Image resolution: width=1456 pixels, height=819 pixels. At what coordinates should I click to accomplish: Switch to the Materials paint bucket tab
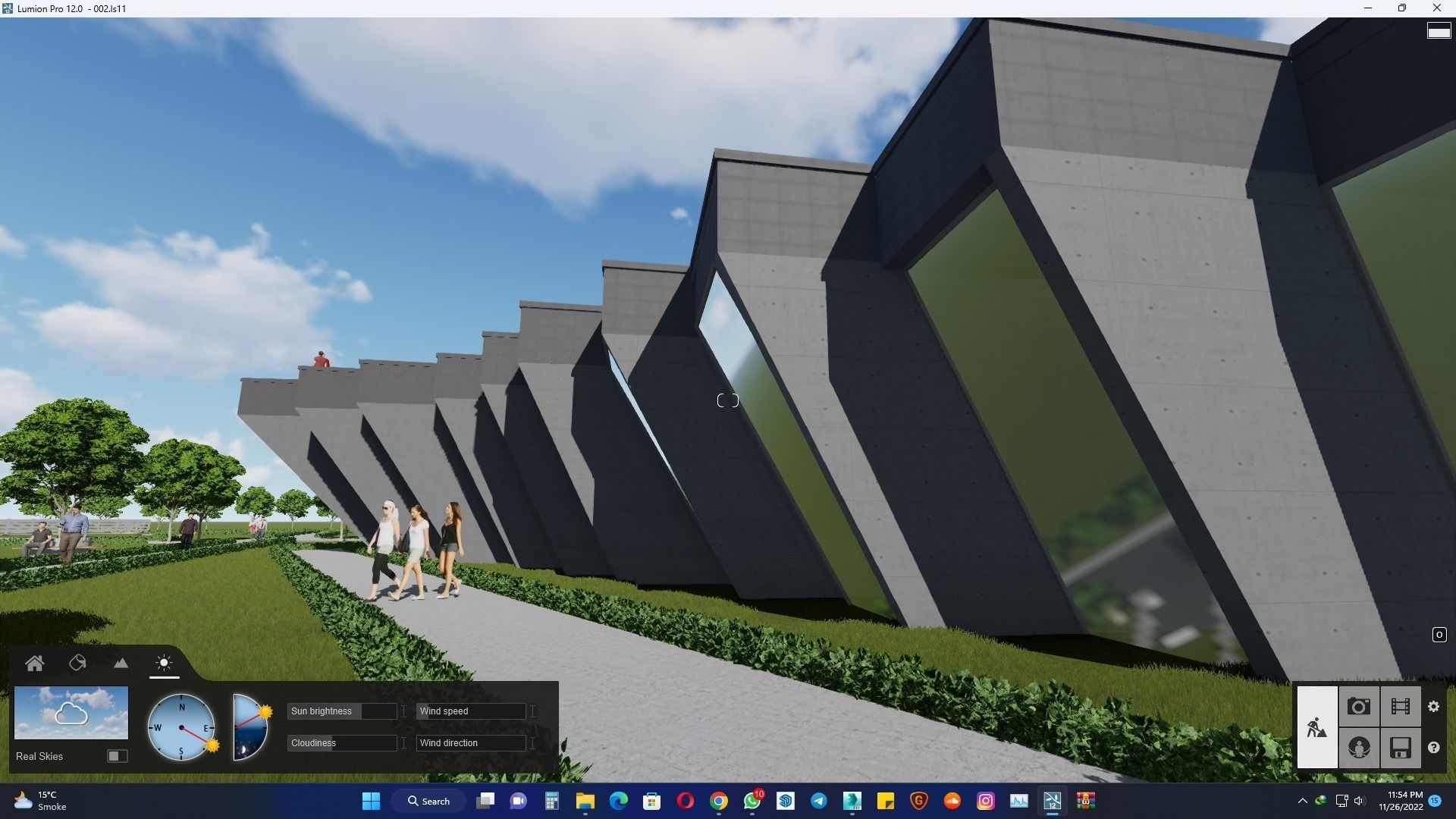(x=77, y=664)
